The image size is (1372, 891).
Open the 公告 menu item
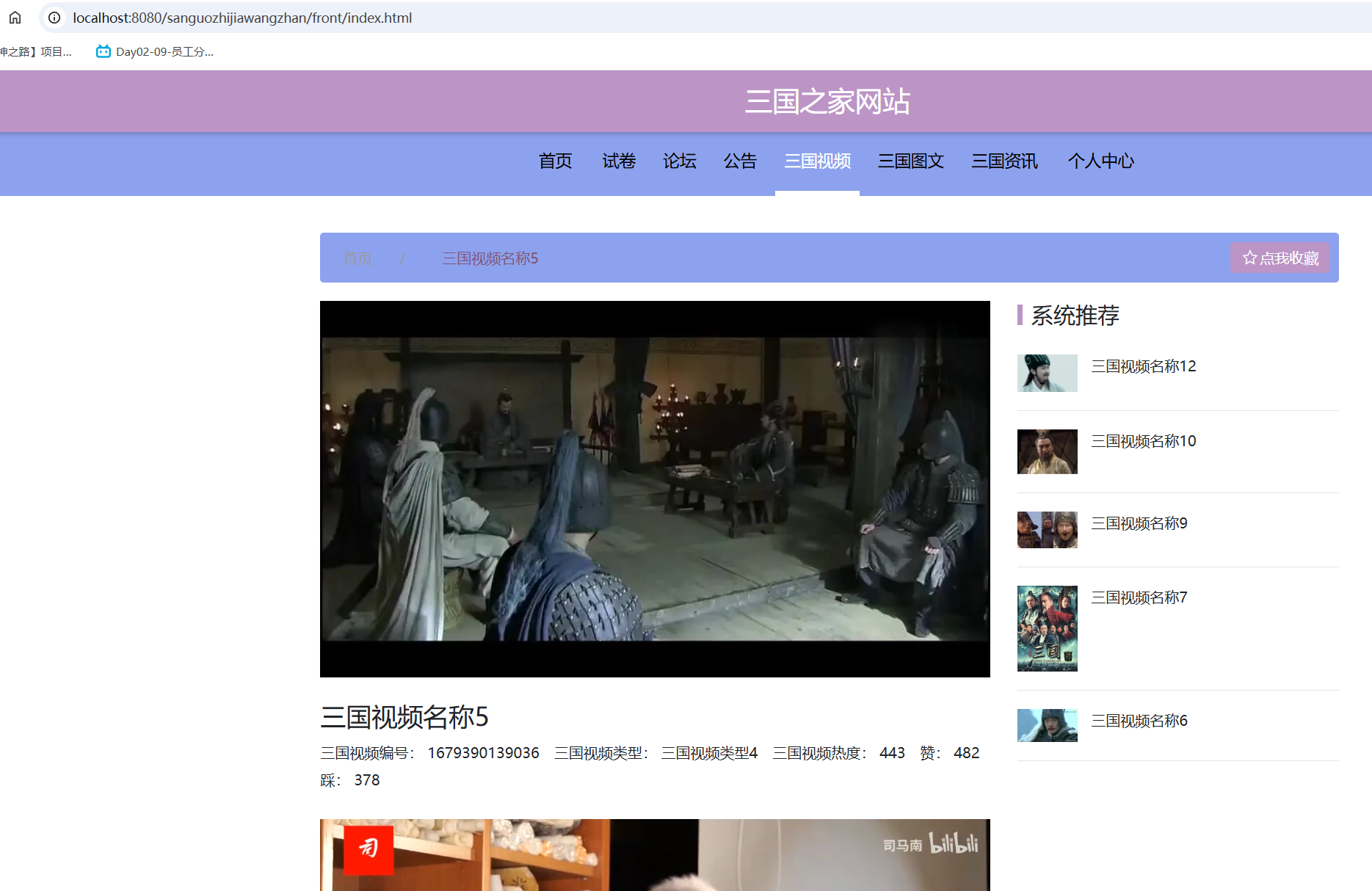pyautogui.click(x=740, y=161)
